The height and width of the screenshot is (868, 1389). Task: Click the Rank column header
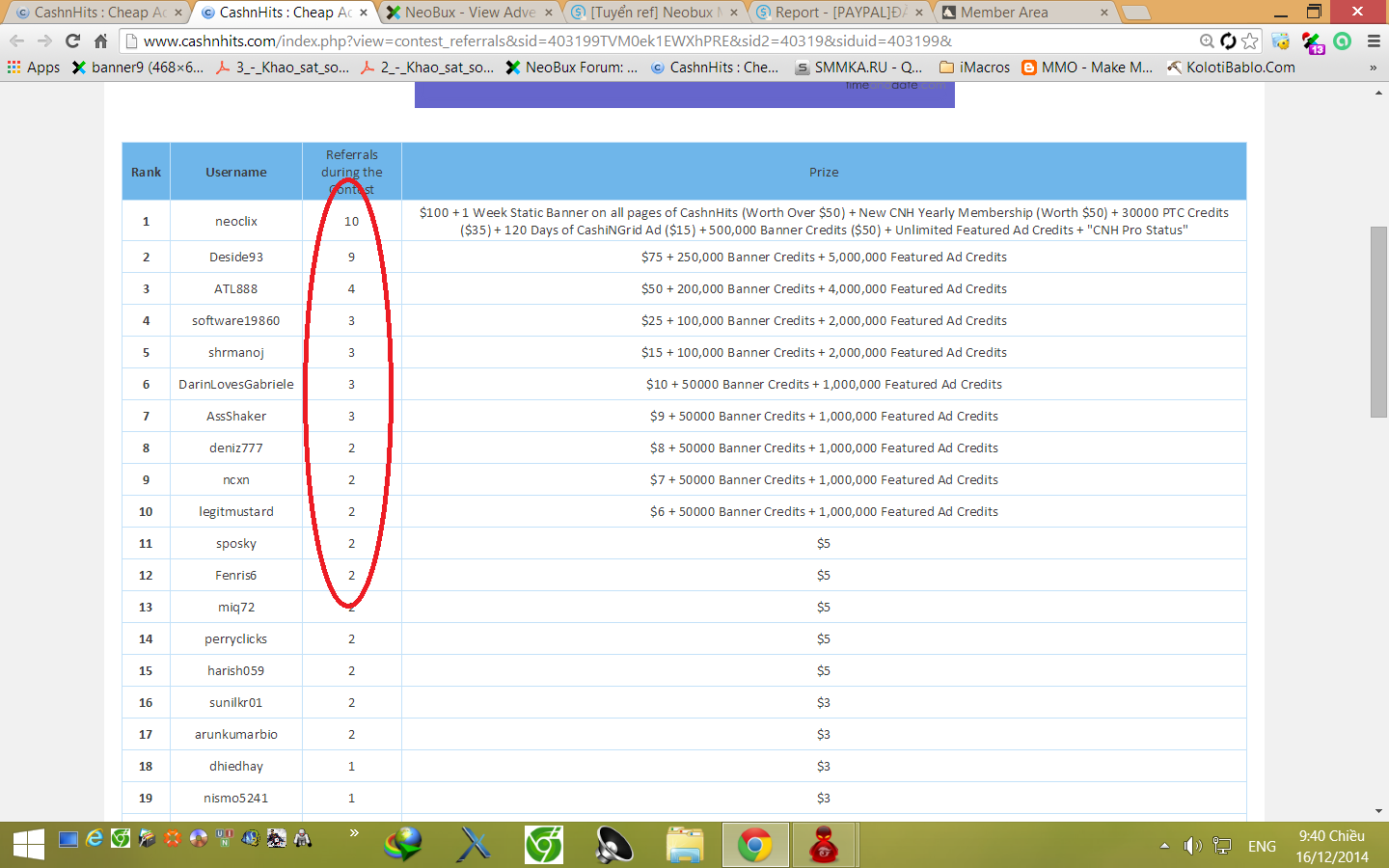tap(147, 172)
